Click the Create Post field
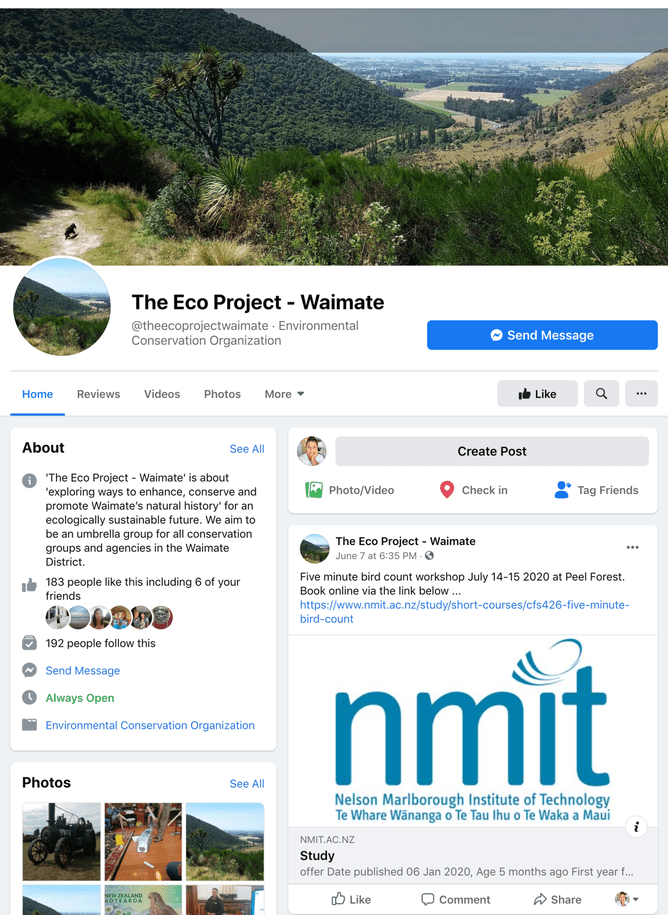This screenshot has width=668, height=915. [x=492, y=451]
